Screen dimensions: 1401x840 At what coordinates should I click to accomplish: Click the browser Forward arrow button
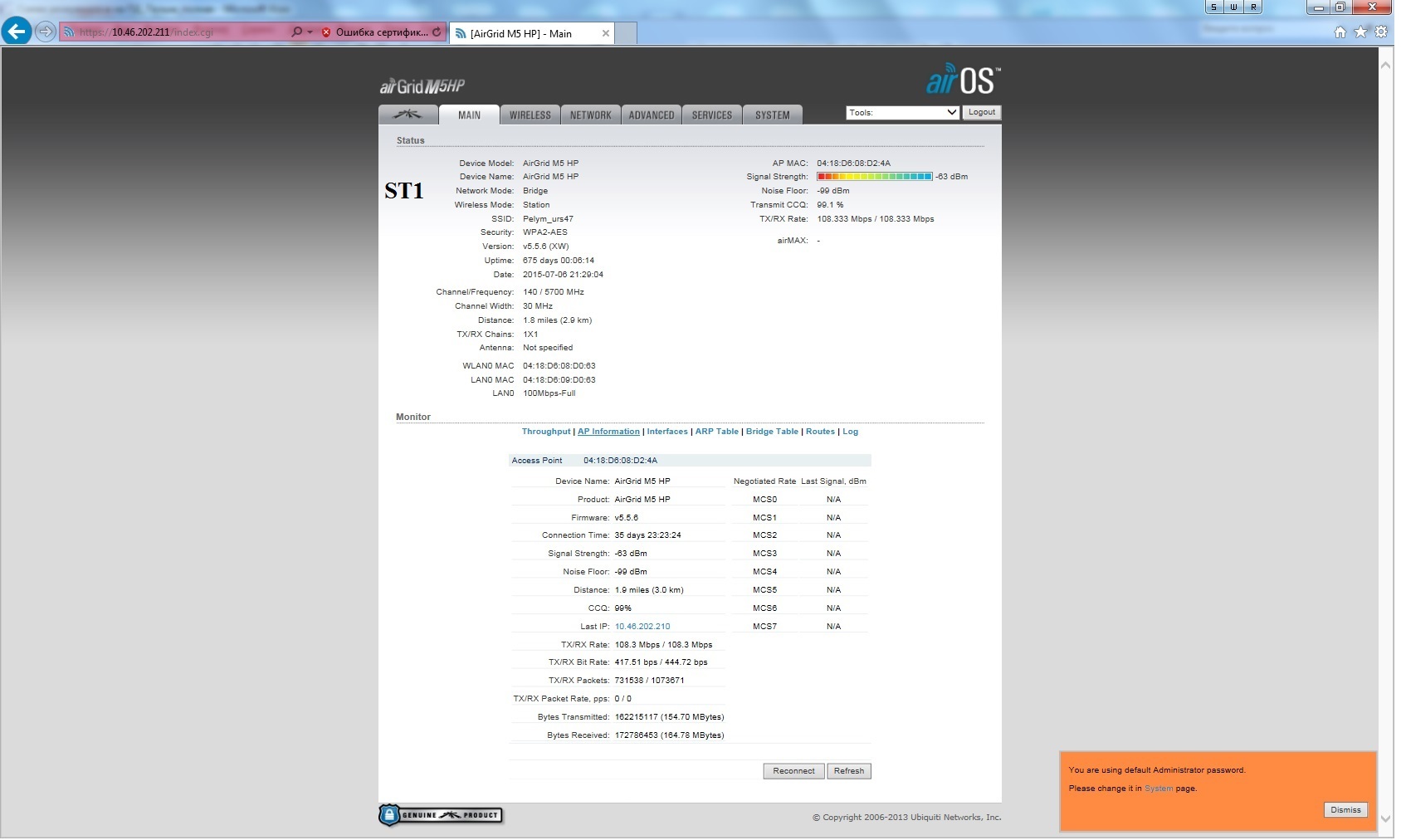tap(46, 32)
